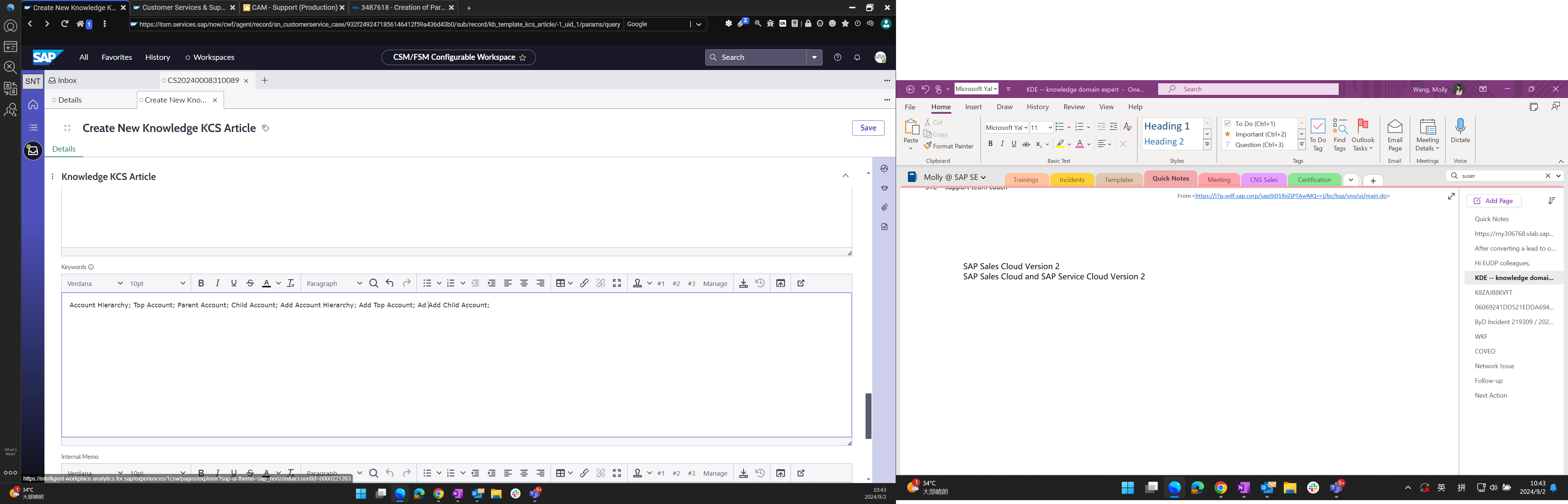Viewport: 1568px width, 504px height.
Task: Open the i7p.wdf.sap.corp link in OneNote
Action: tap(1291, 196)
